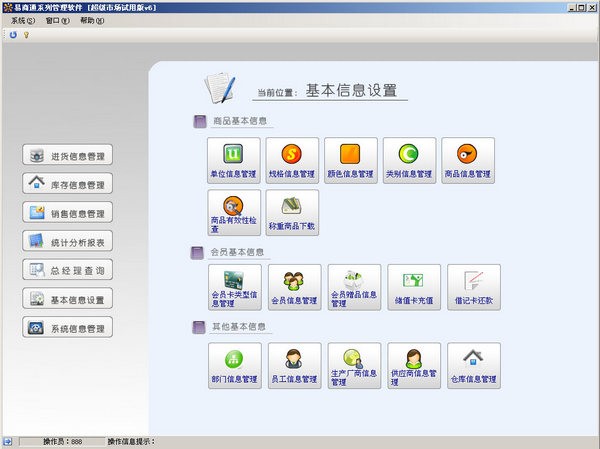
Task: Go to 系统信息管理 system management
Action: 67,327
